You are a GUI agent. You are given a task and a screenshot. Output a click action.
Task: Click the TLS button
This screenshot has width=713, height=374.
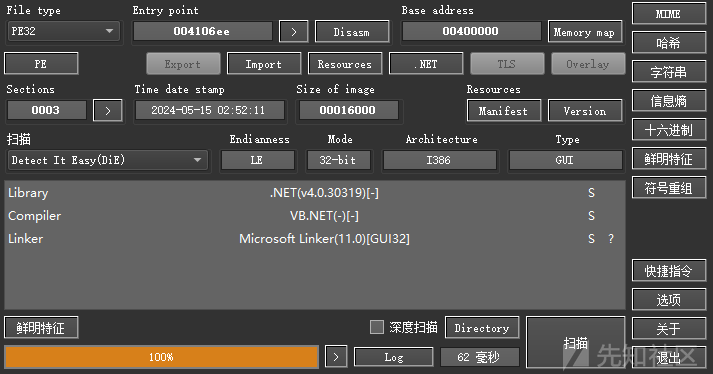(x=507, y=64)
